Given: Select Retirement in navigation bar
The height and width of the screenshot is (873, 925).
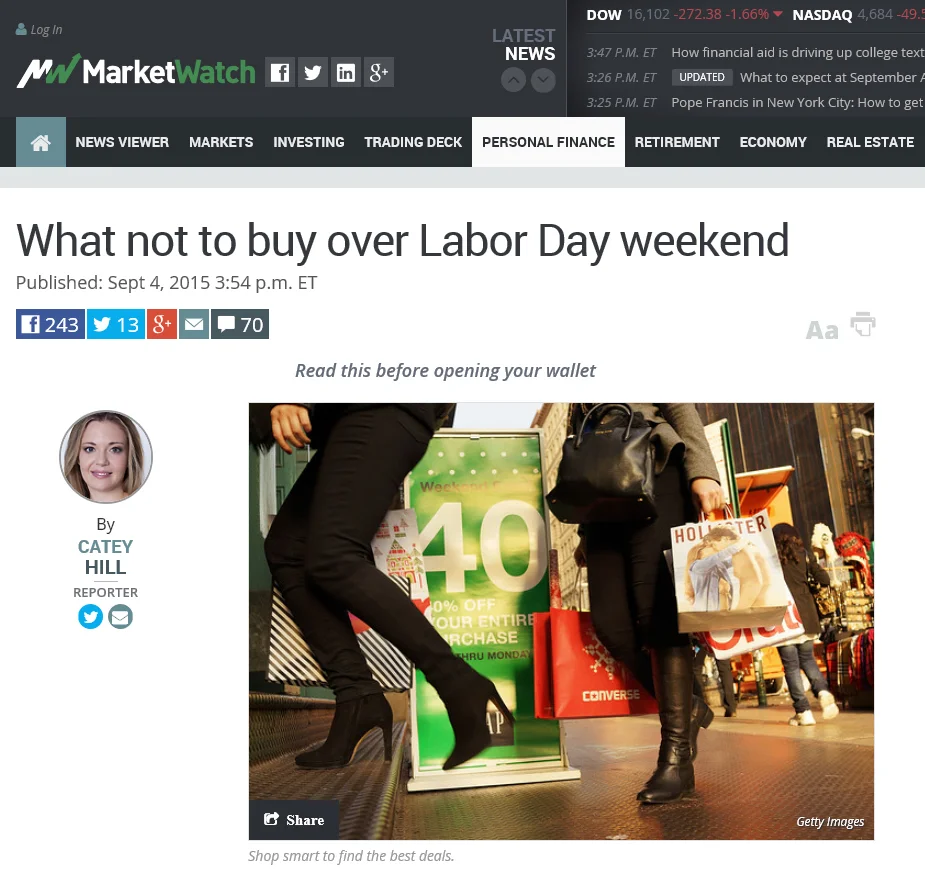Looking at the screenshot, I should point(677,142).
